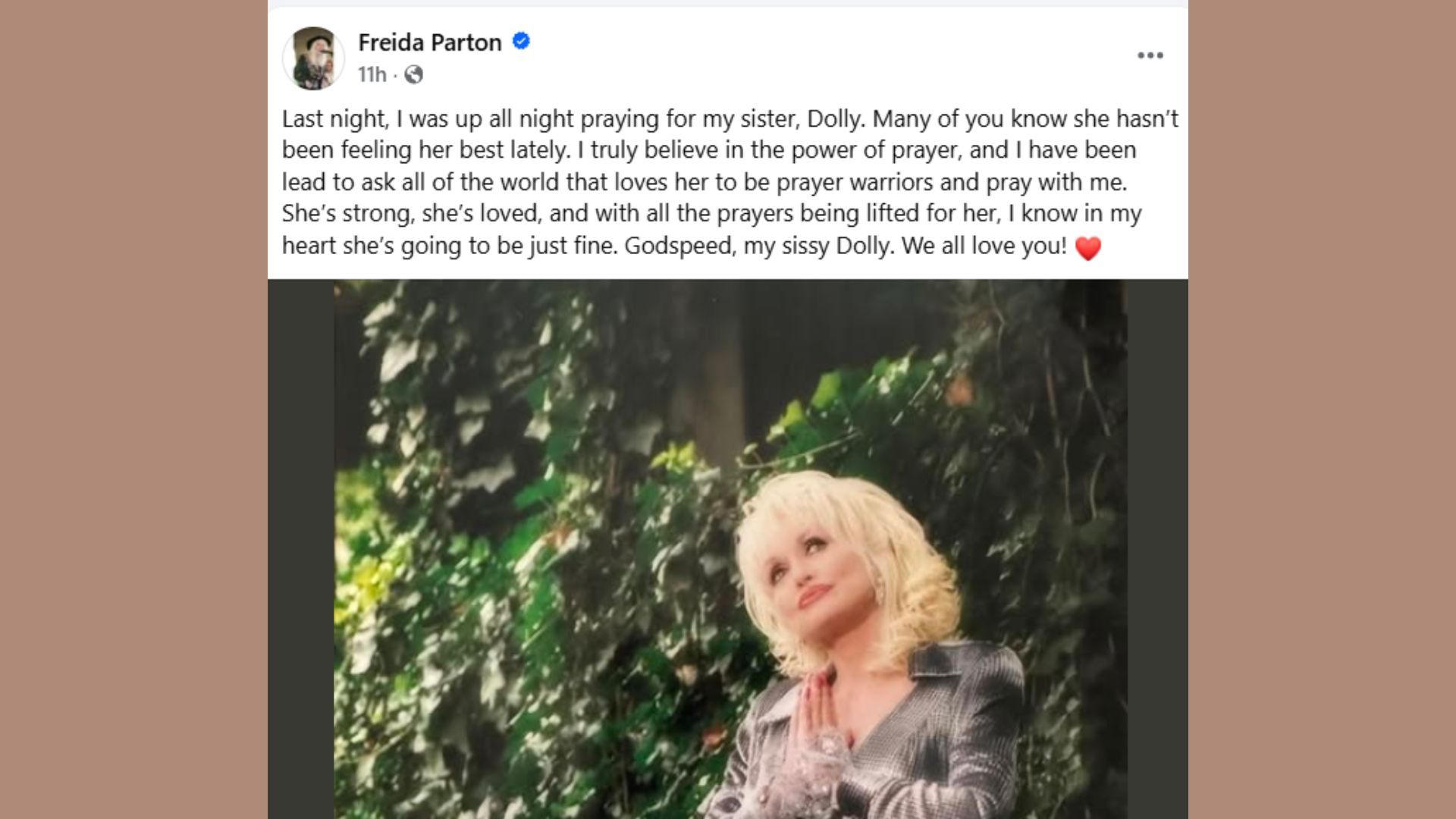Open the Freida Parton profile name link
Viewport: 1456px width, 819px height.
(x=429, y=42)
